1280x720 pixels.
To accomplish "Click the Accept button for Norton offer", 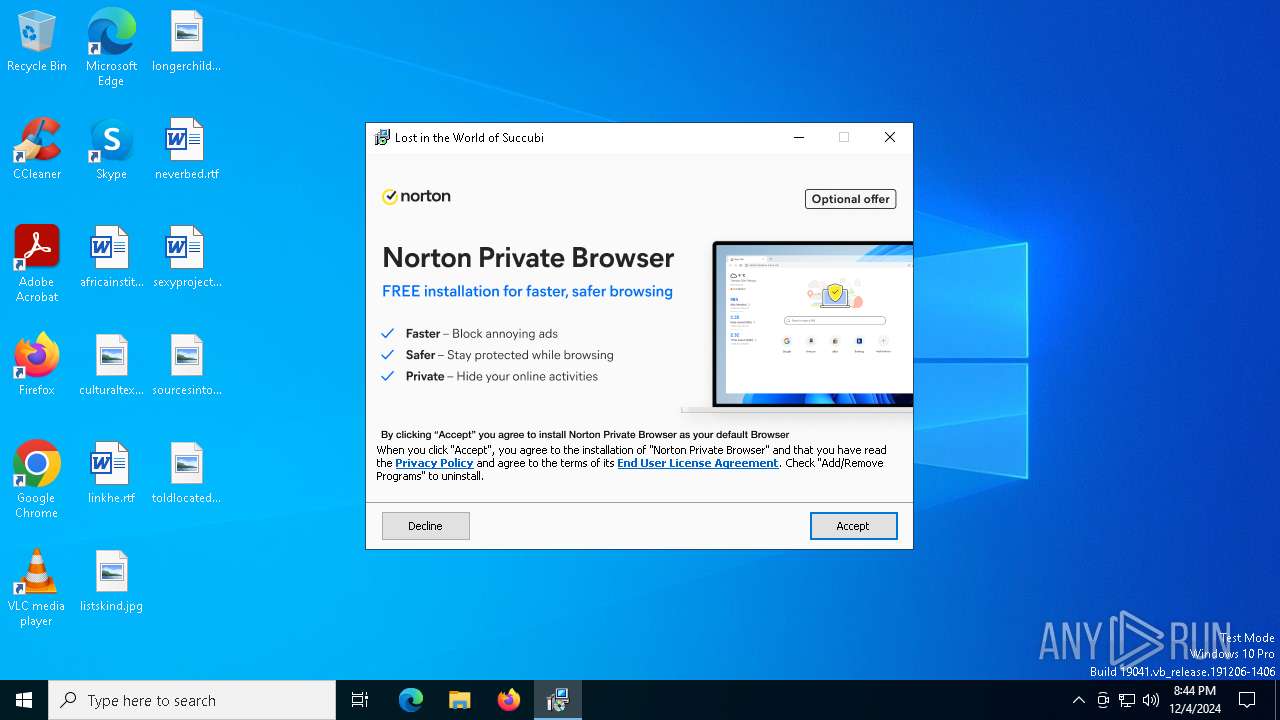I will coord(853,526).
